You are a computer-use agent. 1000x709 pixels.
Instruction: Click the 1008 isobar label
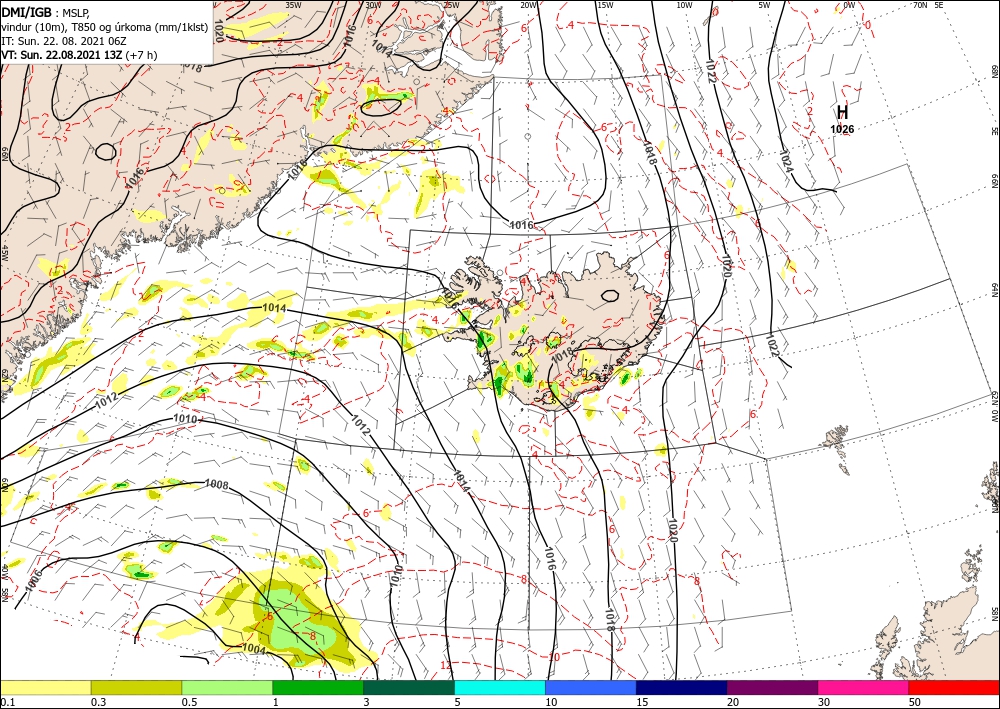216,485
